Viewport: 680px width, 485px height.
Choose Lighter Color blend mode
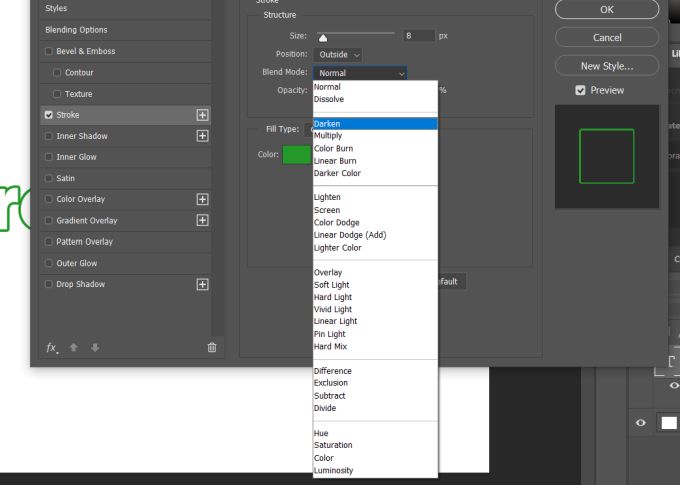pos(375,248)
